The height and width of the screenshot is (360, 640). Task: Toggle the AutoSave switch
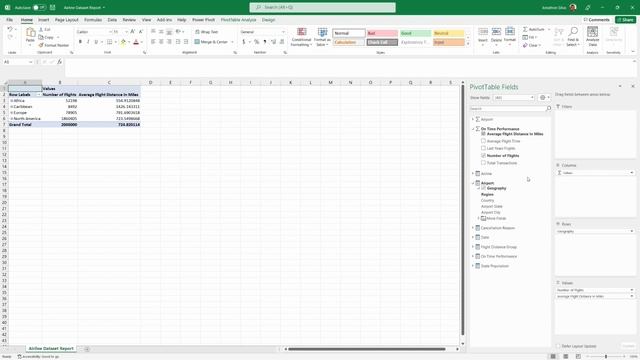coord(39,8)
